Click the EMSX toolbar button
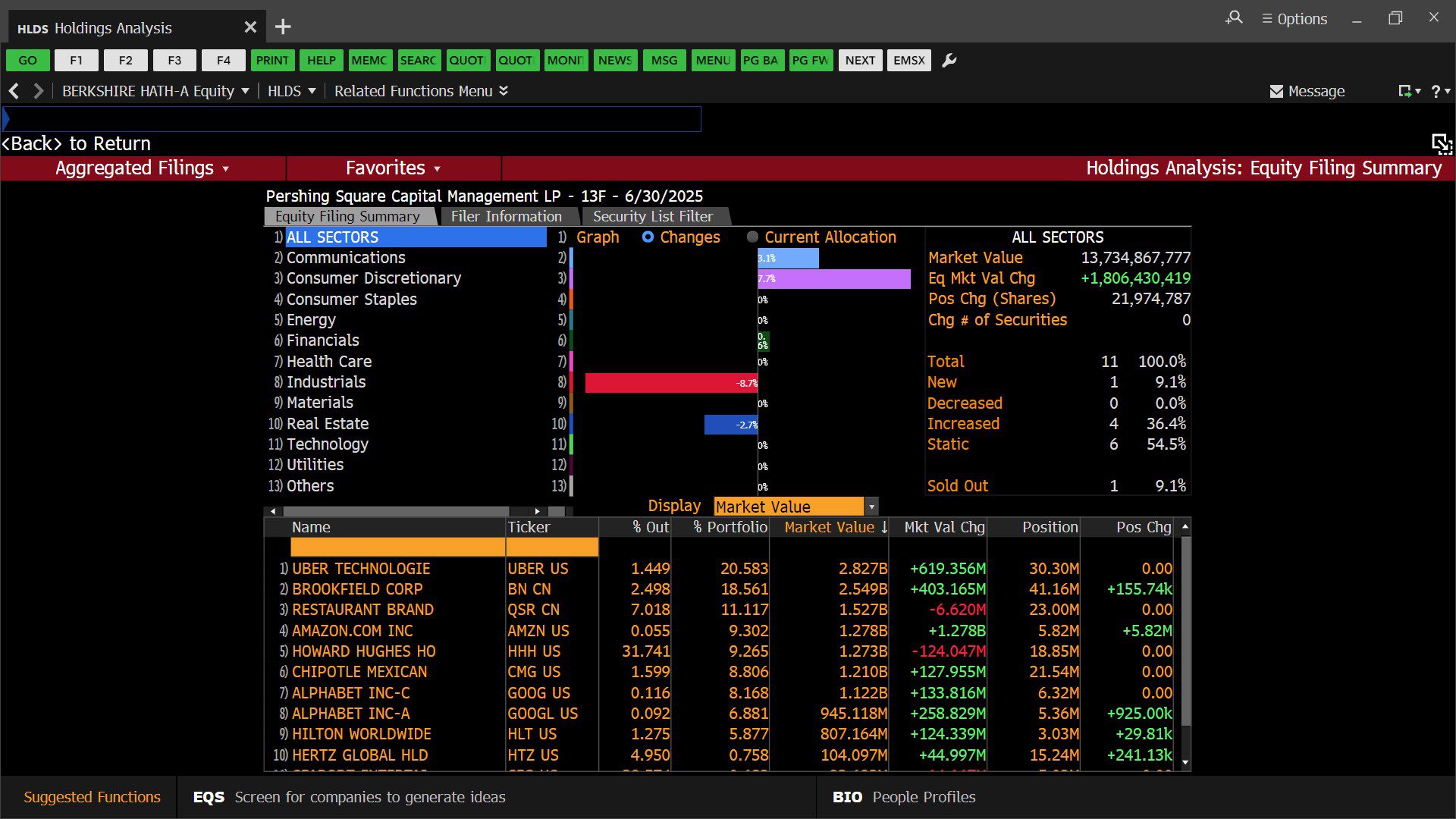The height and width of the screenshot is (819, 1456). click(x=908, y=61)
